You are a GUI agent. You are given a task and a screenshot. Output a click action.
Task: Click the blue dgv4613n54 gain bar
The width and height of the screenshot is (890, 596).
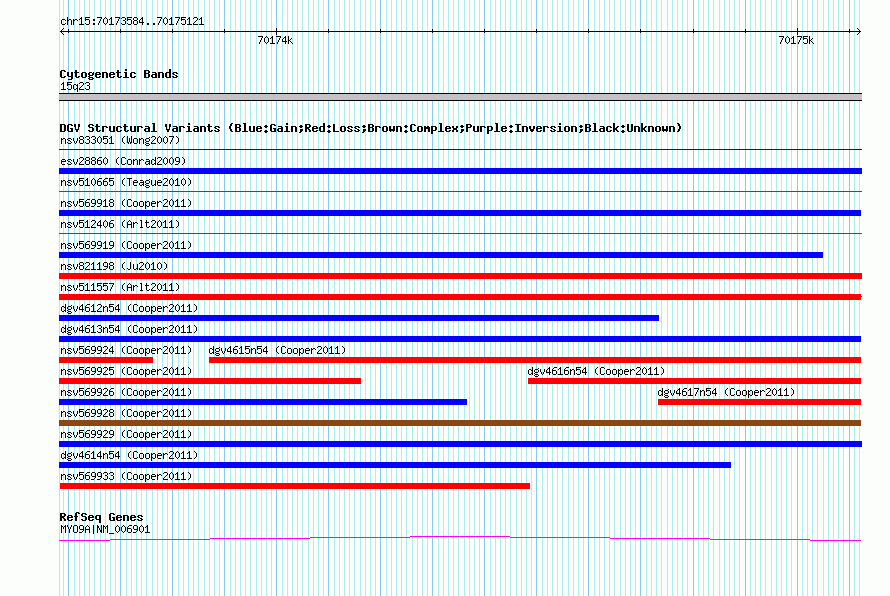click(460, 339)
